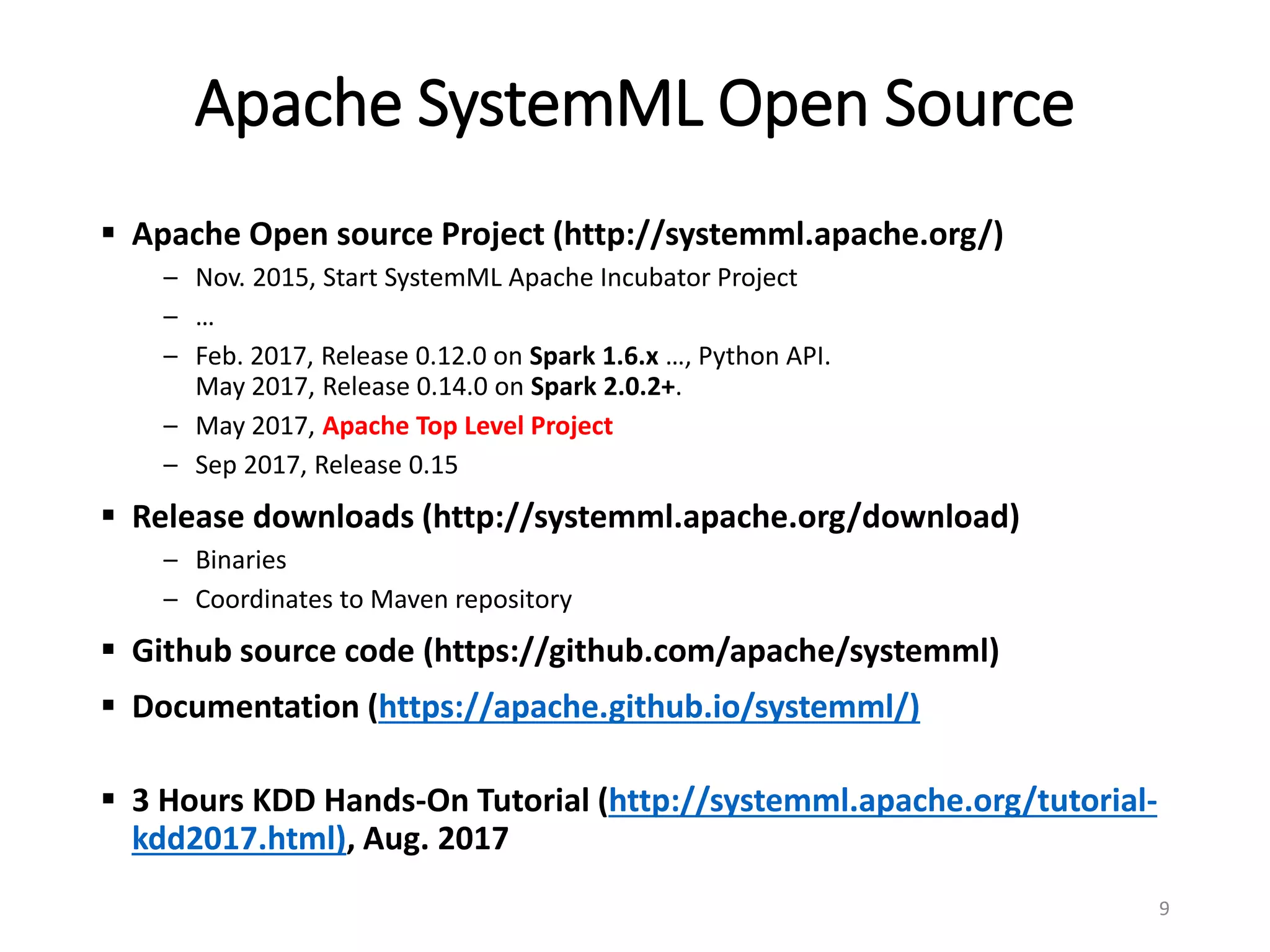1270x952 pixels.
Task: Open the apache.github.io/systemml documentation link
Action: coord(649,707)
